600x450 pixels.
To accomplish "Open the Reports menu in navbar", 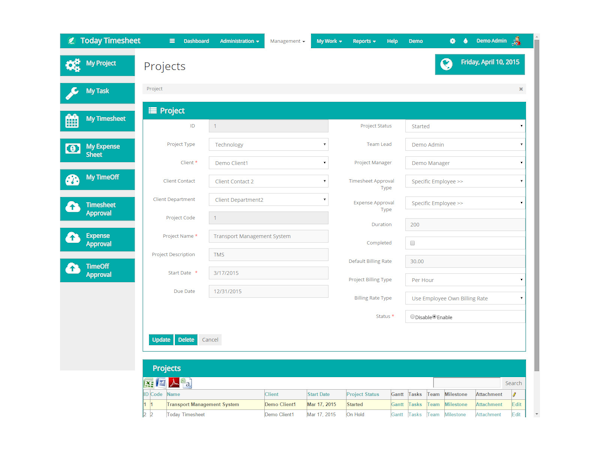I will click(364, 41).
